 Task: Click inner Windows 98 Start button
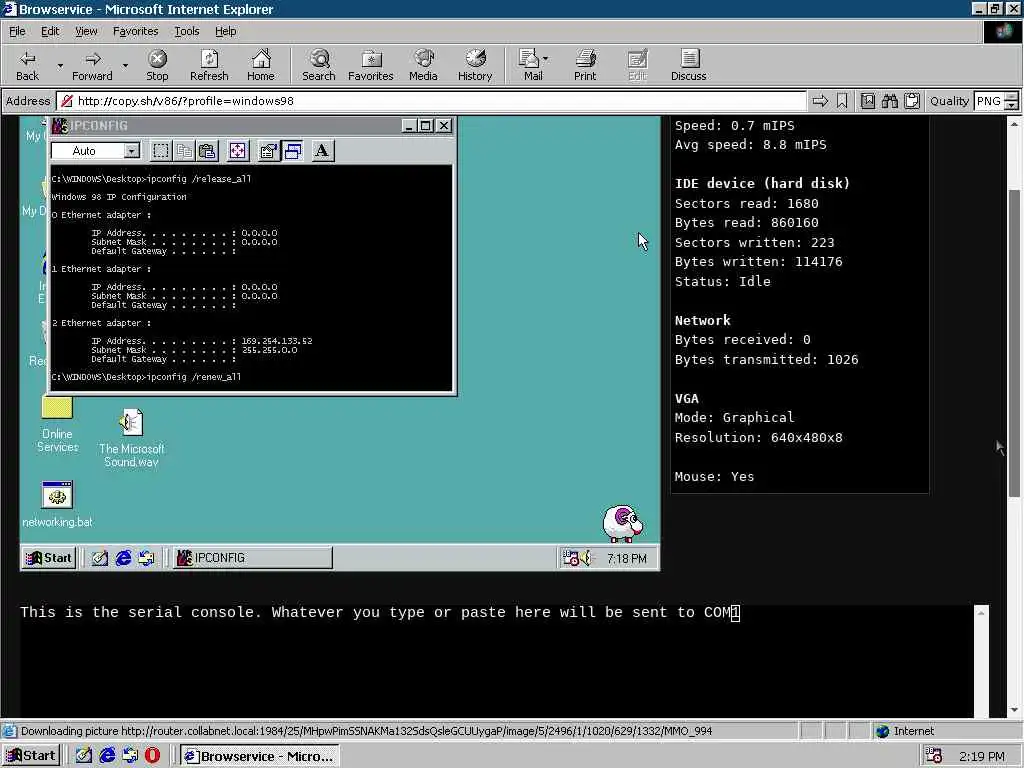pos(49,558)
